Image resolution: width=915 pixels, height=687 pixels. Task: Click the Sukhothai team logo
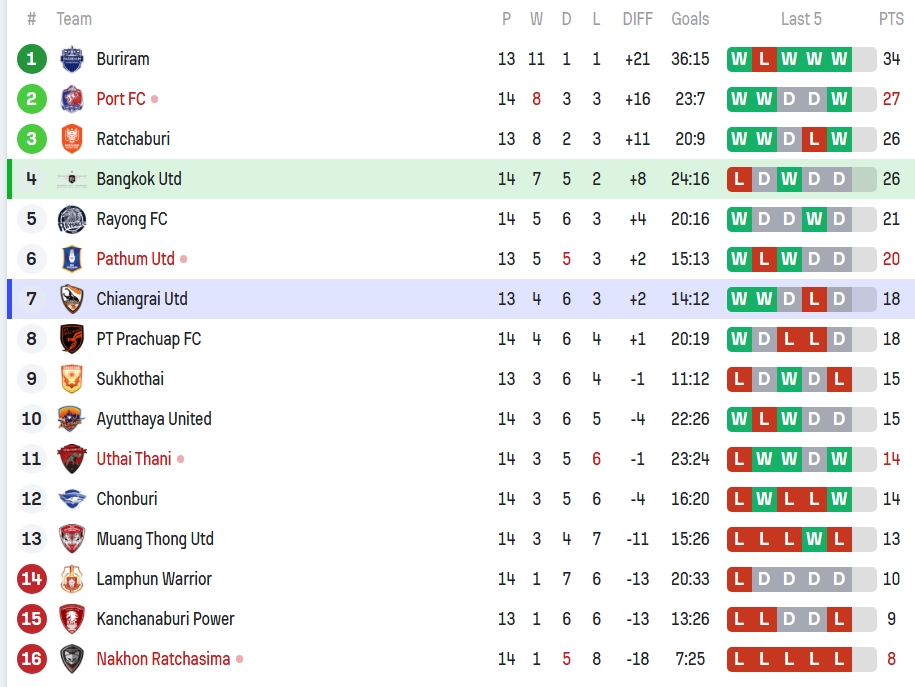72,379
